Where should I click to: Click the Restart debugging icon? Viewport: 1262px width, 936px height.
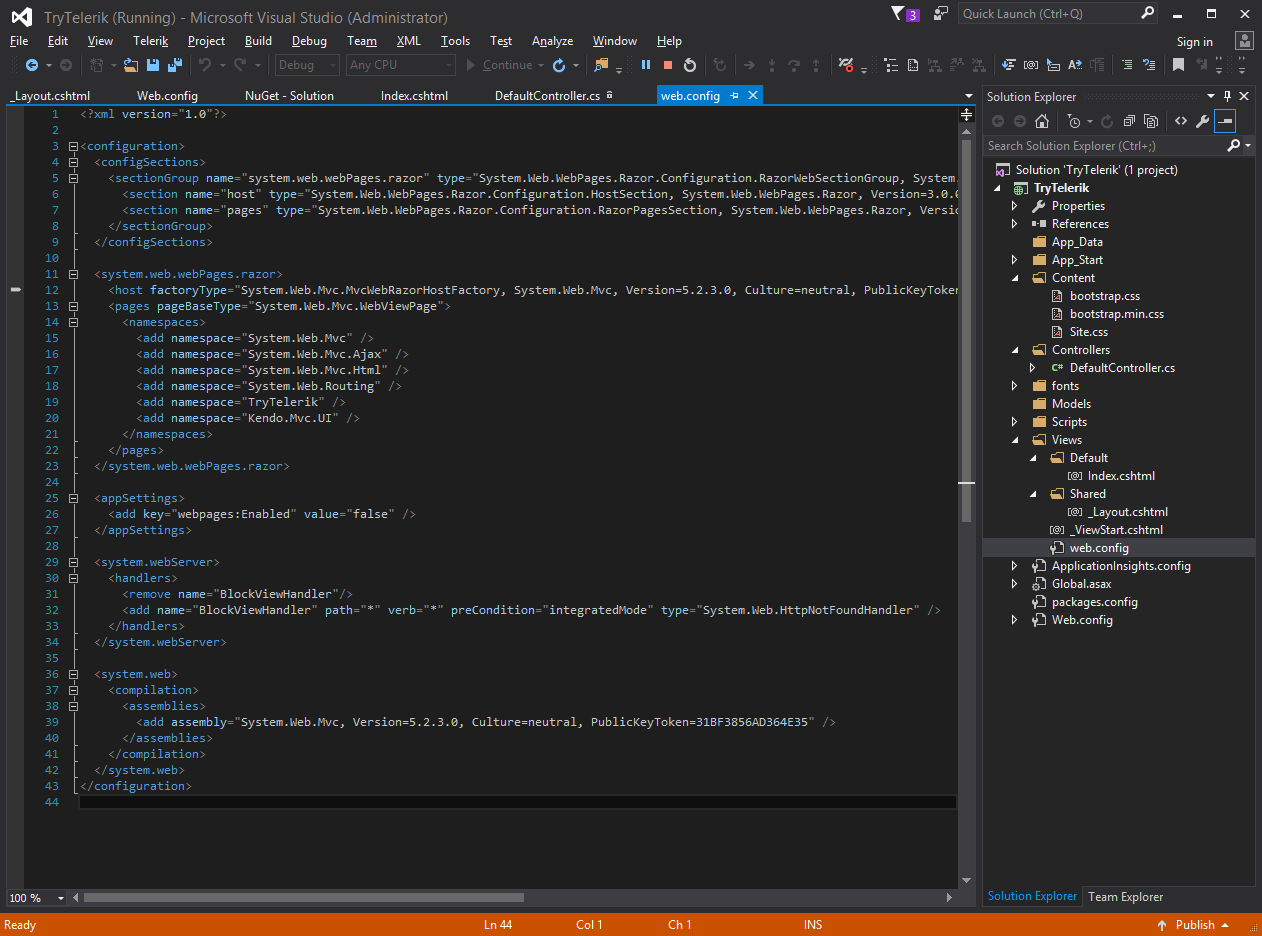[690, 65]
